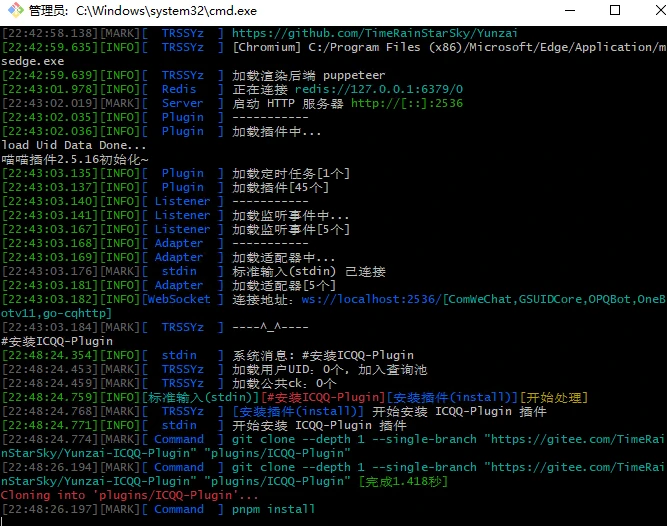Click the redis://127.0.0.1:6379/0 address
This screenshot has width=668, height=526.
(379, 89)
